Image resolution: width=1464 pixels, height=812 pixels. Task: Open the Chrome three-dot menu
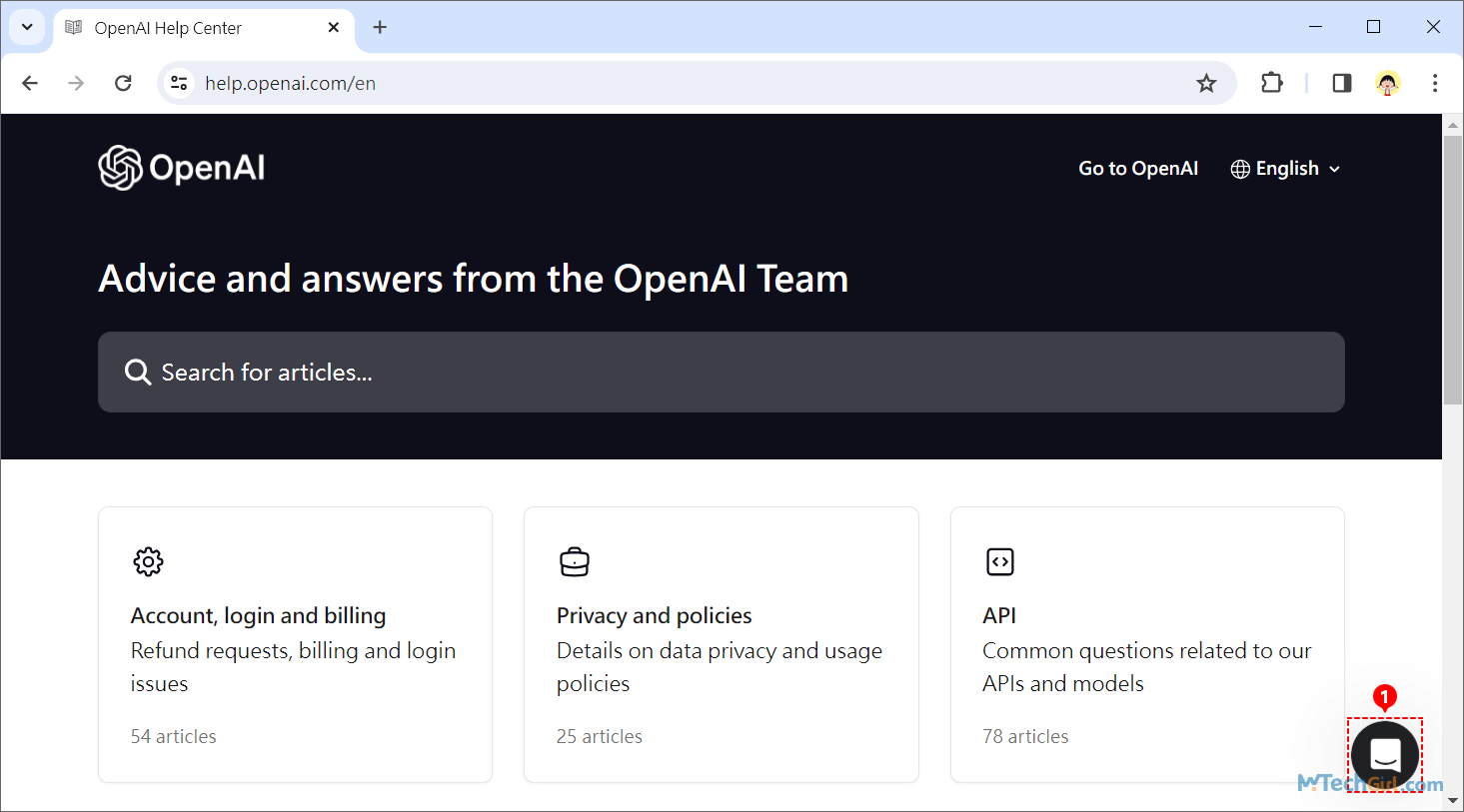click(1435, 83)
